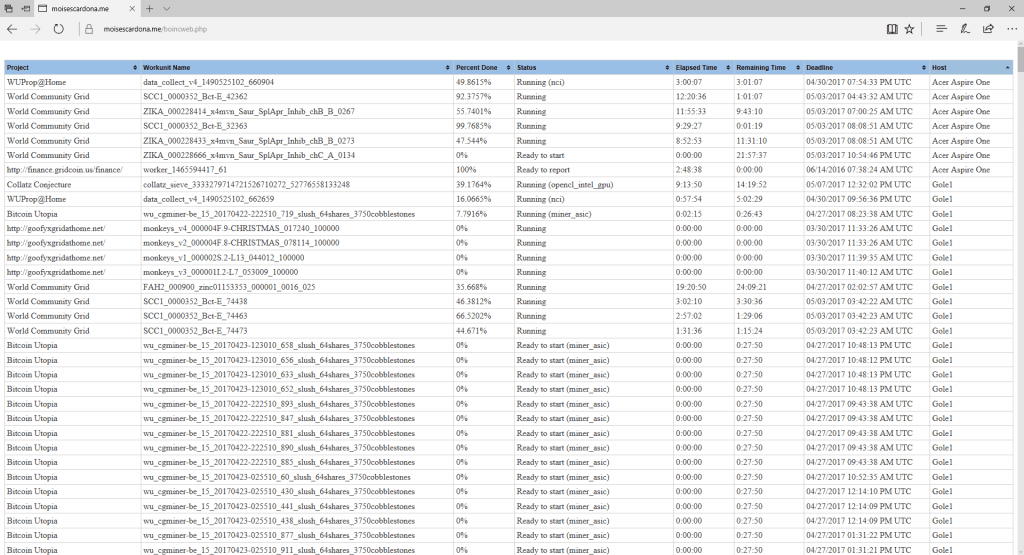The height and width of the screenshot is (555, 1024).
Task: Click deadline '04/27/2017 10:52:35 AM UTC'
Action: click(859, 477)
